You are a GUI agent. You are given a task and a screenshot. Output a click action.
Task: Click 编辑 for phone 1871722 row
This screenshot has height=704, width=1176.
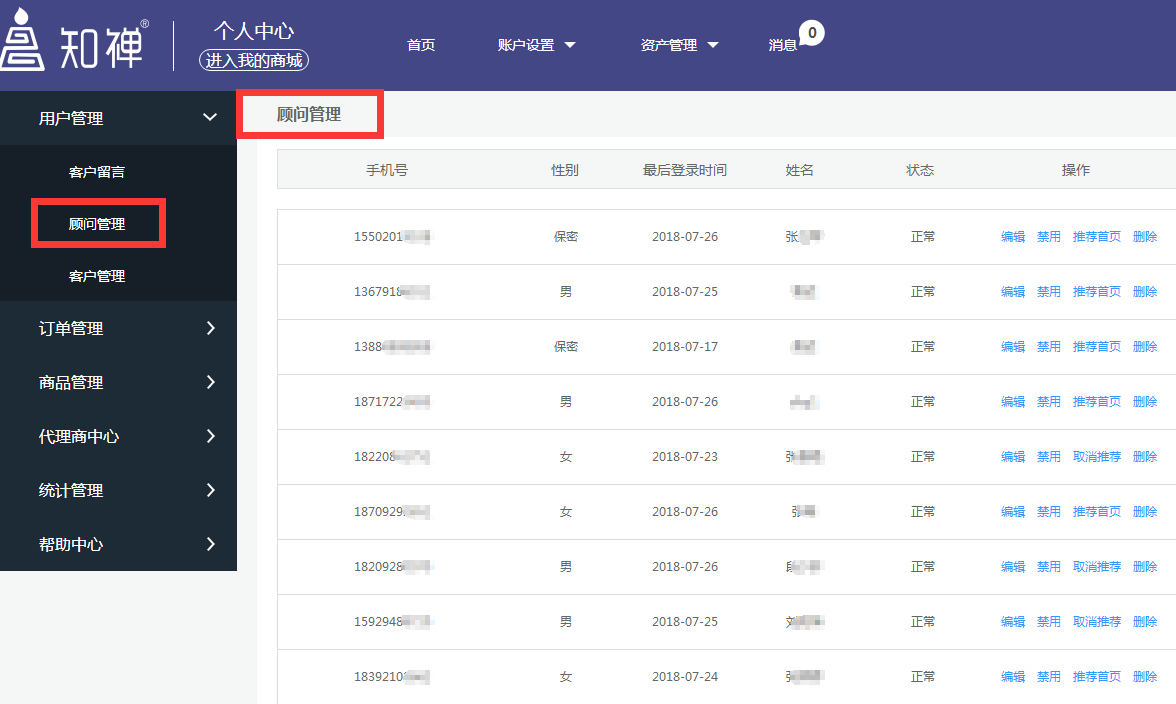click(1012, 401)
